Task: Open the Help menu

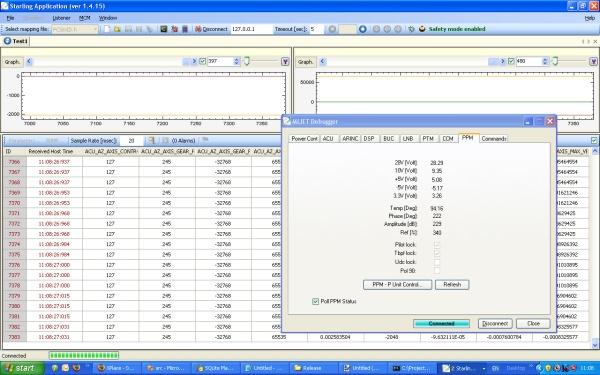Action: 590,18
